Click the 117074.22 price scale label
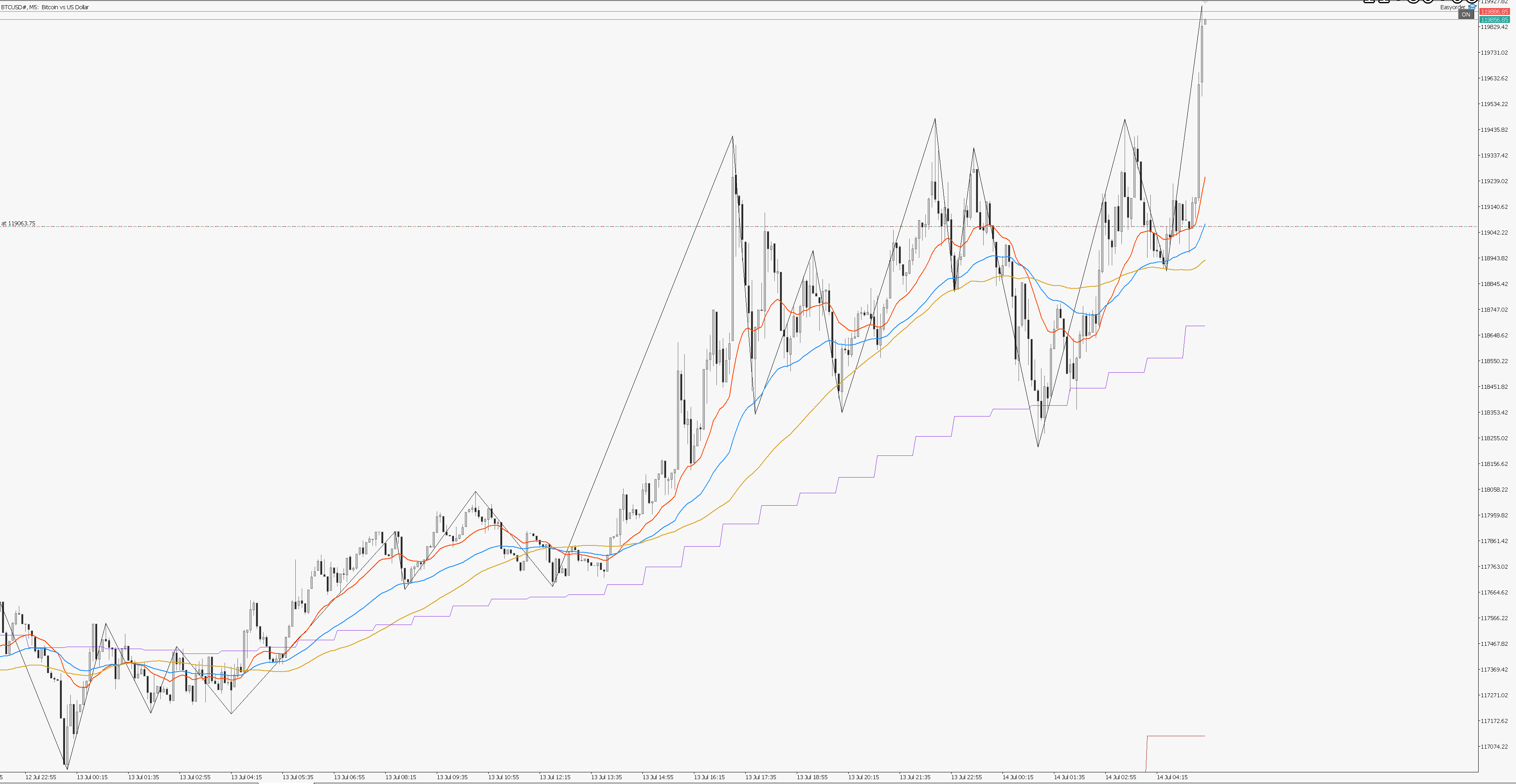This screenshot has height=784, width=1516. 1494,747
